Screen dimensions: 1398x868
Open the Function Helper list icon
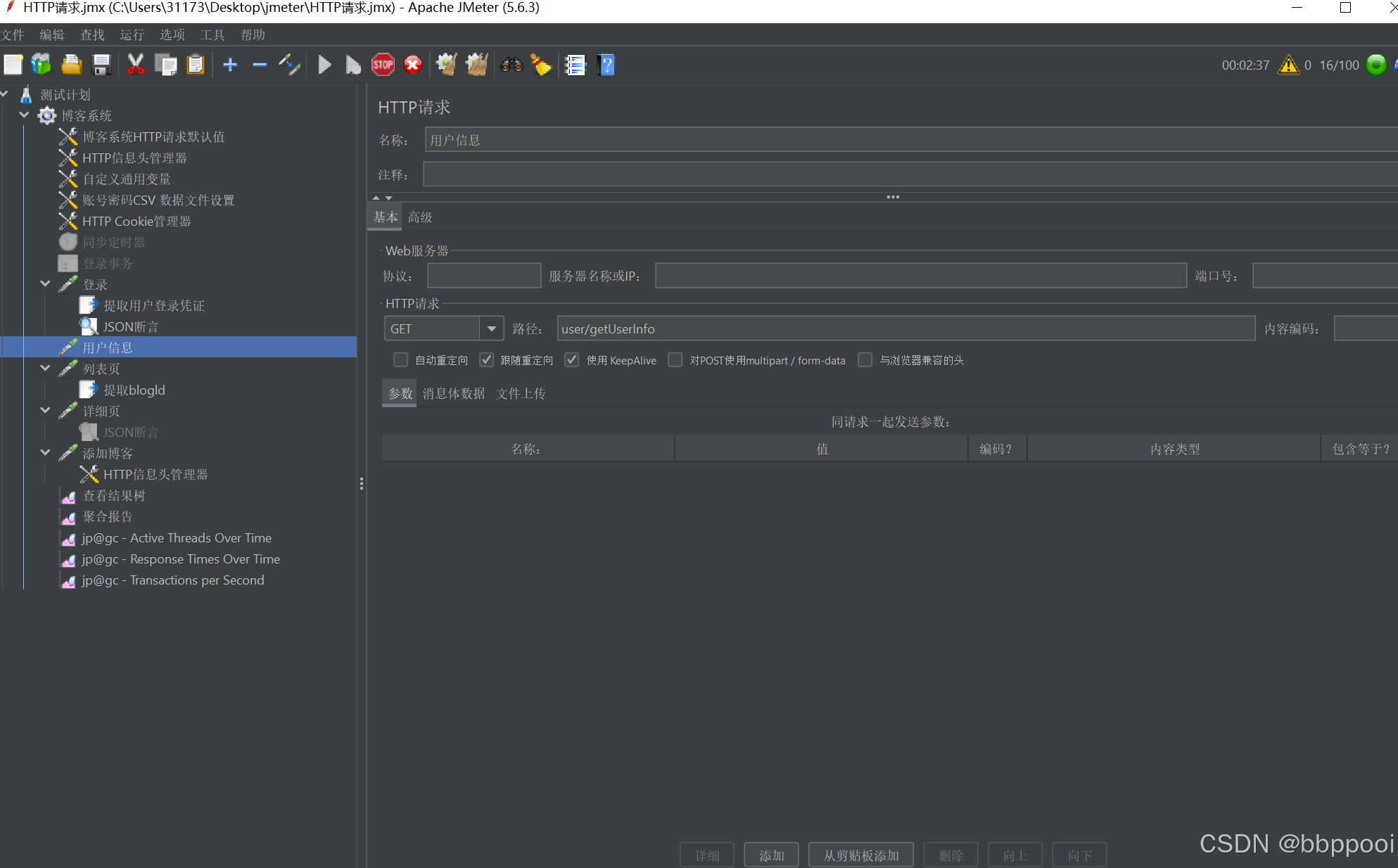tap(575, 65)
